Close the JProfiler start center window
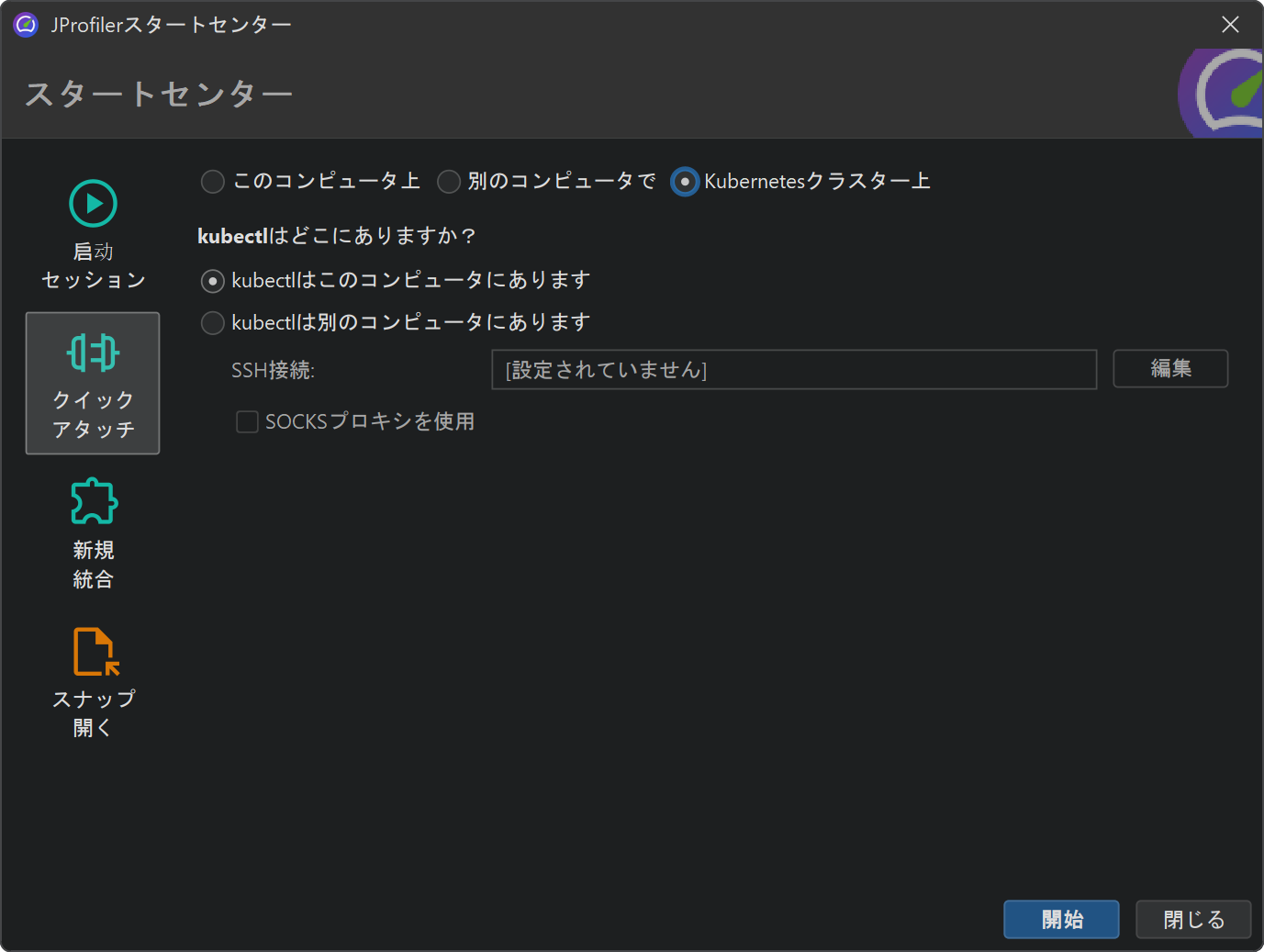Image resolution: width=1264 pixels, height=952 pixels. [1230, 25]
